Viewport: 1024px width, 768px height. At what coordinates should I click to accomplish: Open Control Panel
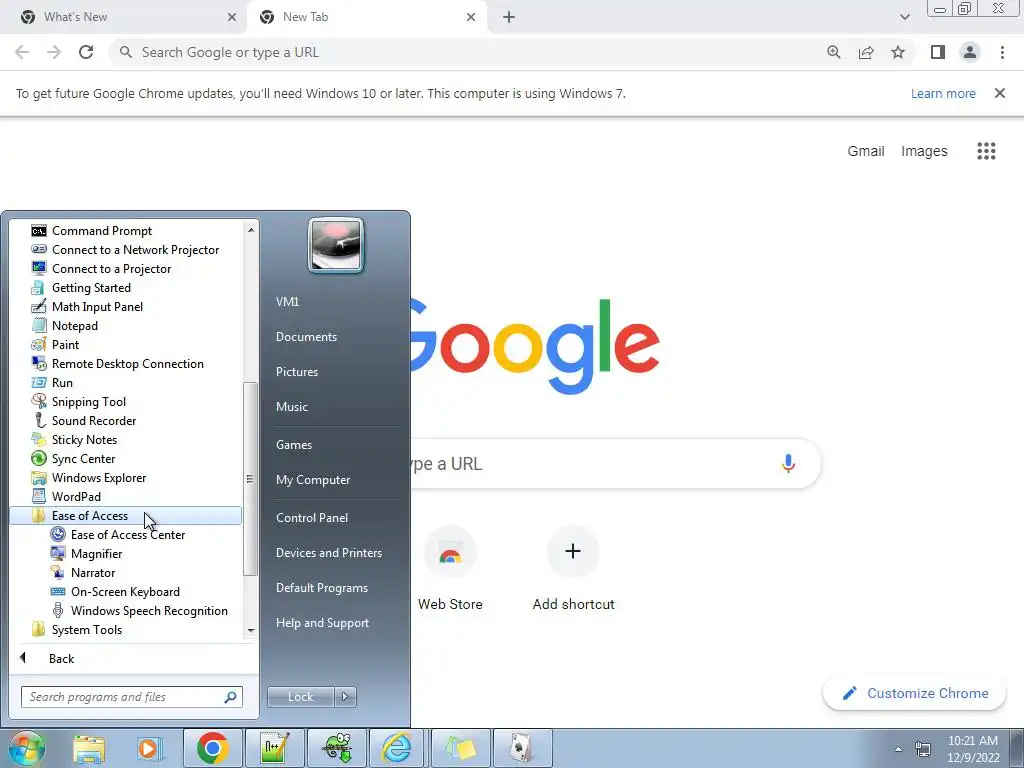pyautogui.click(x=312, y=517)
